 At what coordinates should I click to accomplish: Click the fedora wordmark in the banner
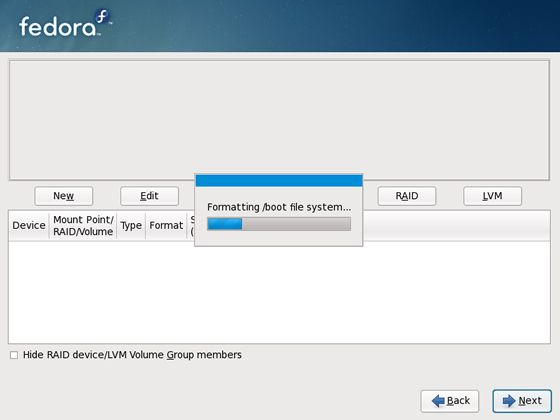click(x=58, y=27)
